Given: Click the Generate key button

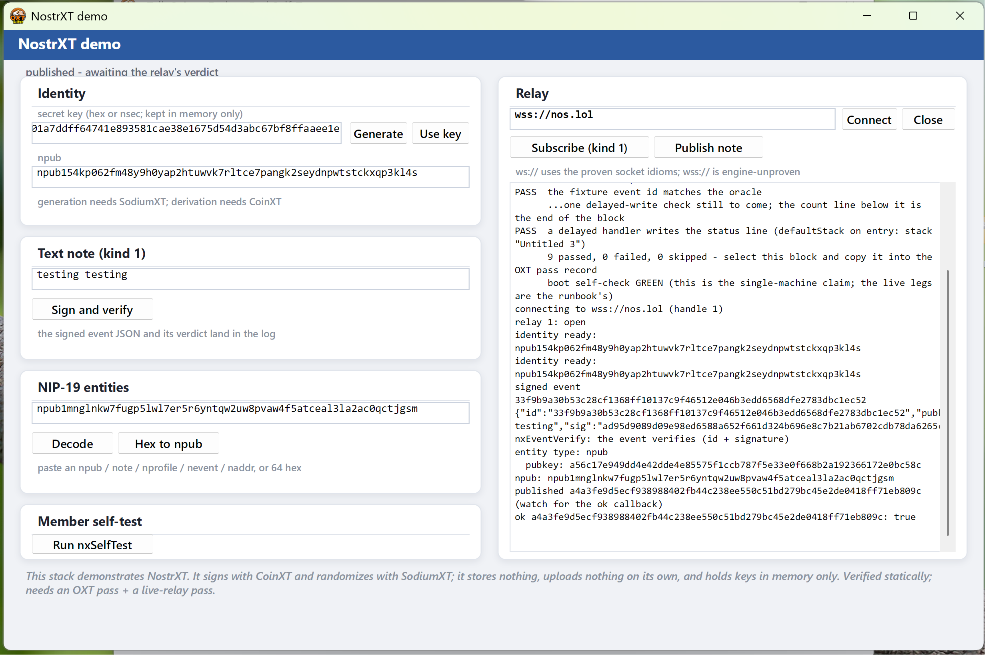Looking at the screenshot, I should point(378,134).
